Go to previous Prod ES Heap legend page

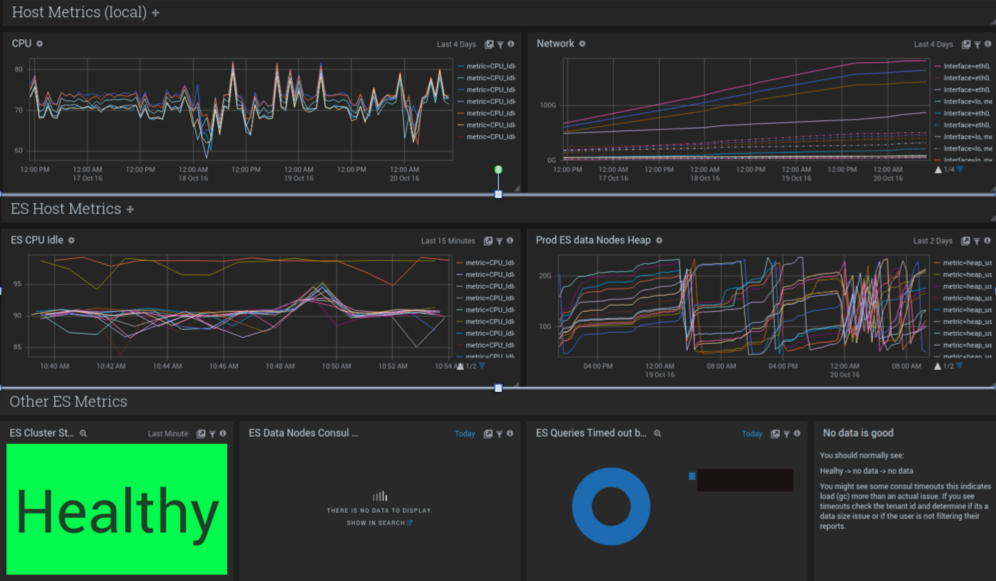938,366
